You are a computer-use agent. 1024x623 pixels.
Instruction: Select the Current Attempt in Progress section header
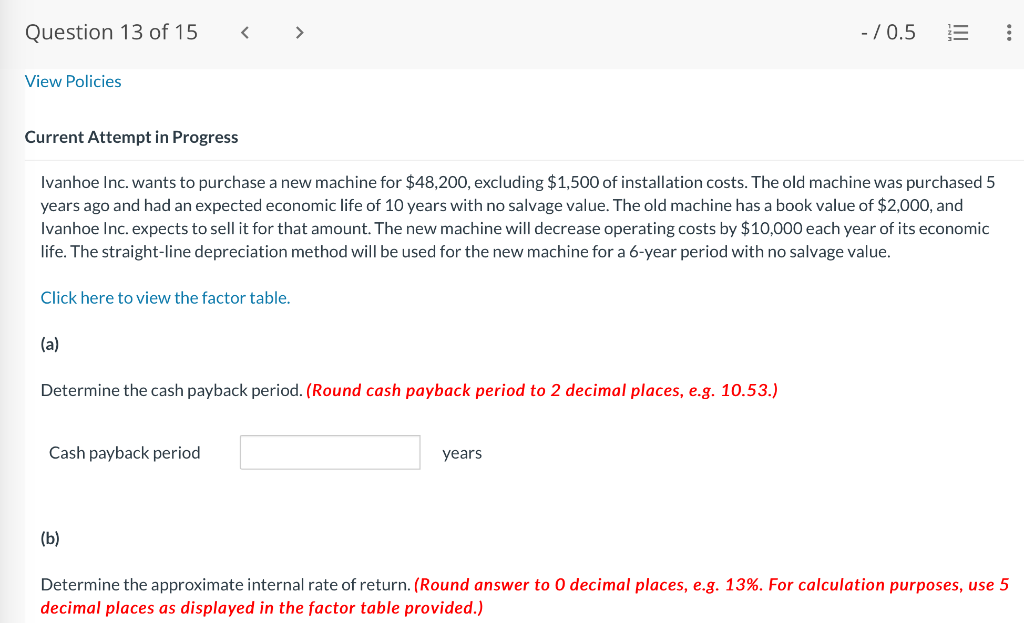[131, 137]
